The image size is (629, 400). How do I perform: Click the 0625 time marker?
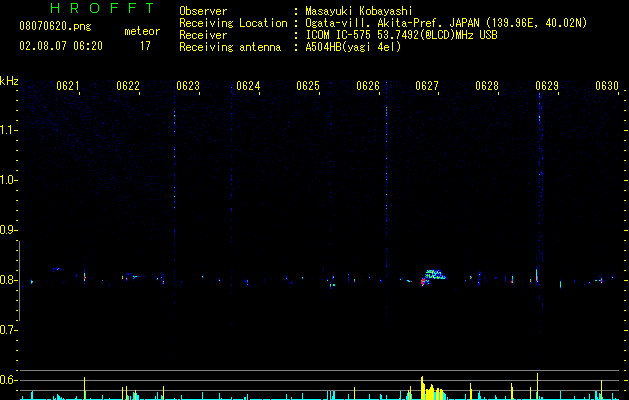click(x=308, y=86)
